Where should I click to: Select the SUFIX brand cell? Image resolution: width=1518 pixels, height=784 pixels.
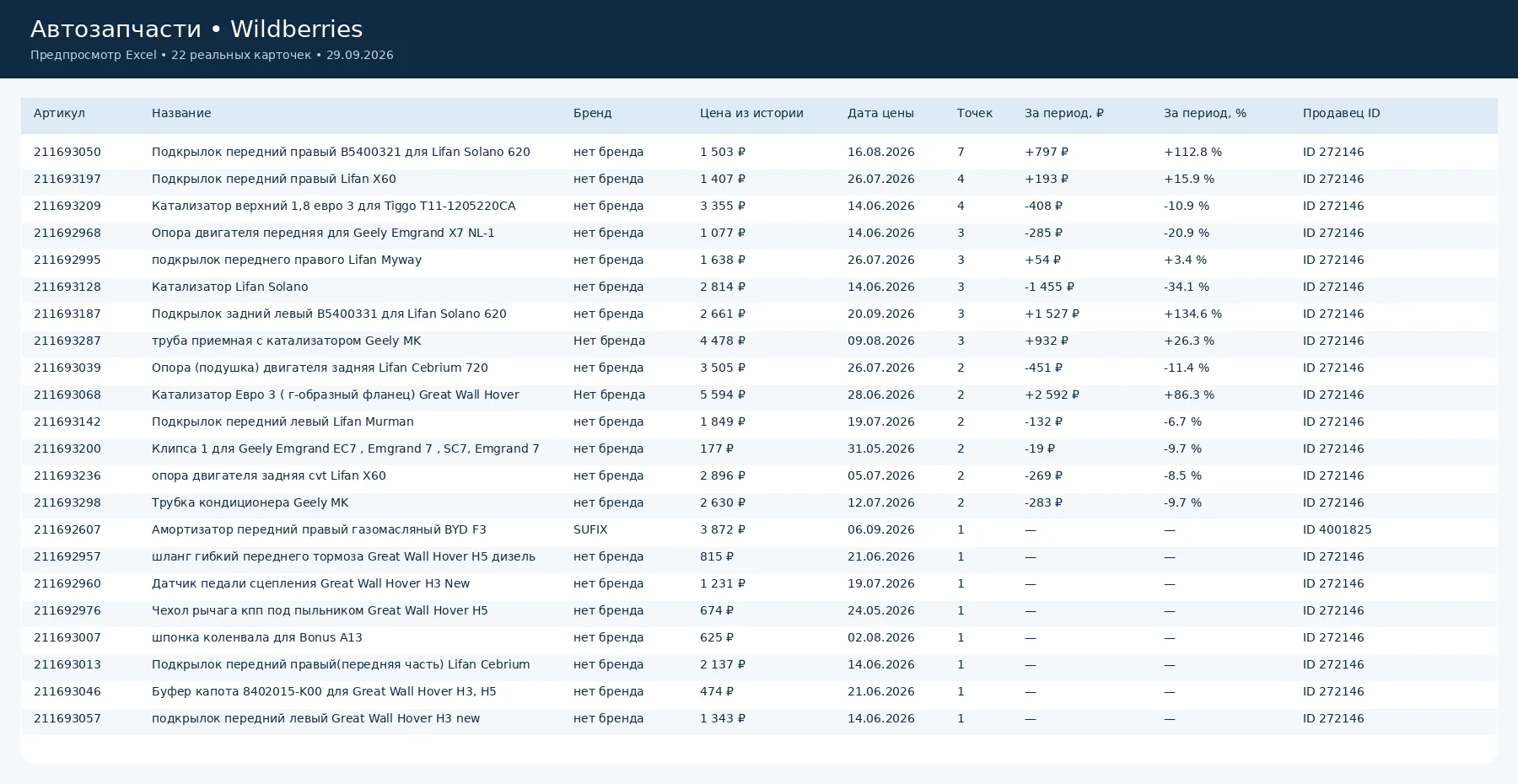point(590,529)
